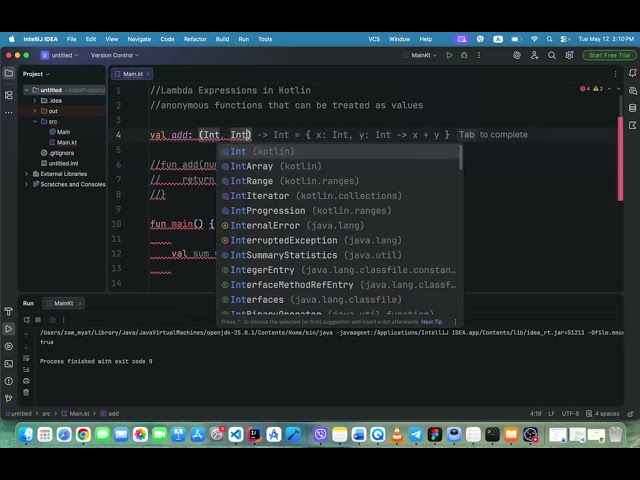This screenshot has width=640, height=480.
Task: Click the add breadcrumb in status bar
Action: click(x=109, y=413)
